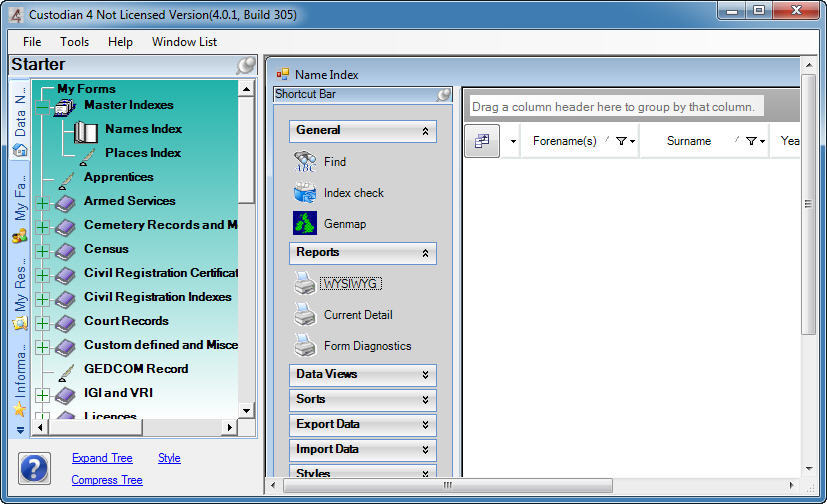Open the Index check tool icon
Viewport: 827px width, 504px height.
coord(305,193)
